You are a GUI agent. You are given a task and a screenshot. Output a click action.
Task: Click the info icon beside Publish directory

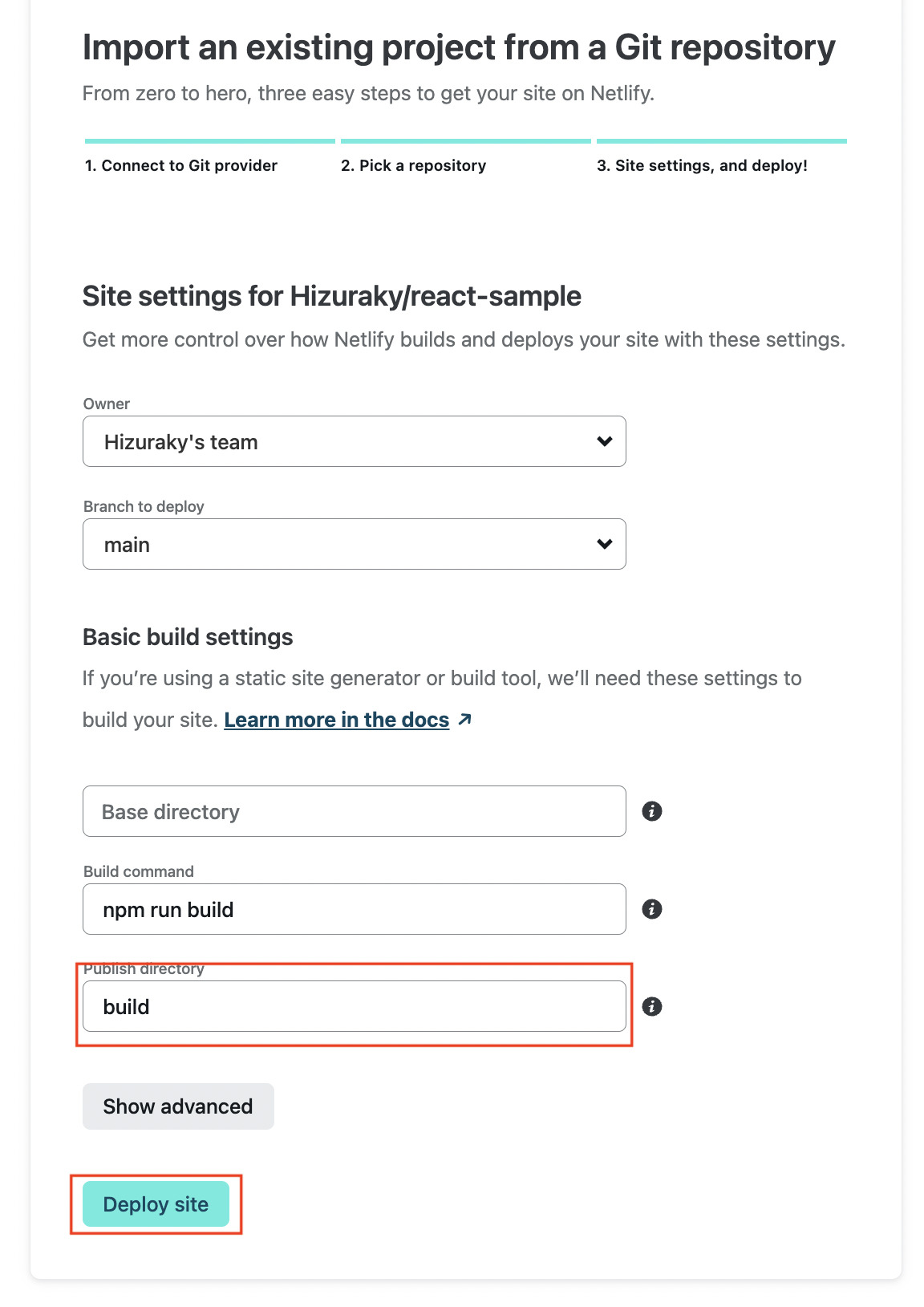pos(652,1006)
